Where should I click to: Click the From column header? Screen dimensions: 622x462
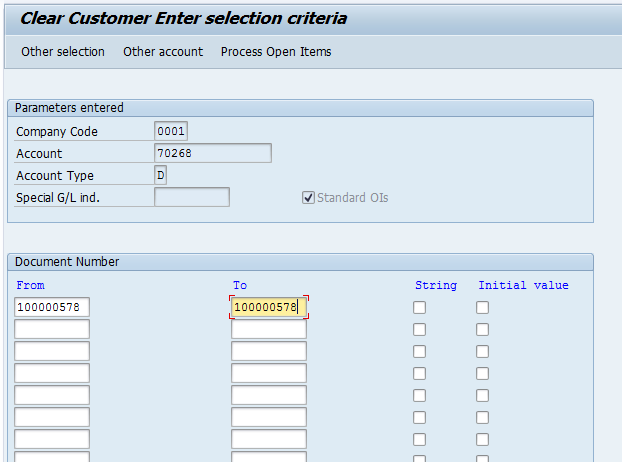31,285
